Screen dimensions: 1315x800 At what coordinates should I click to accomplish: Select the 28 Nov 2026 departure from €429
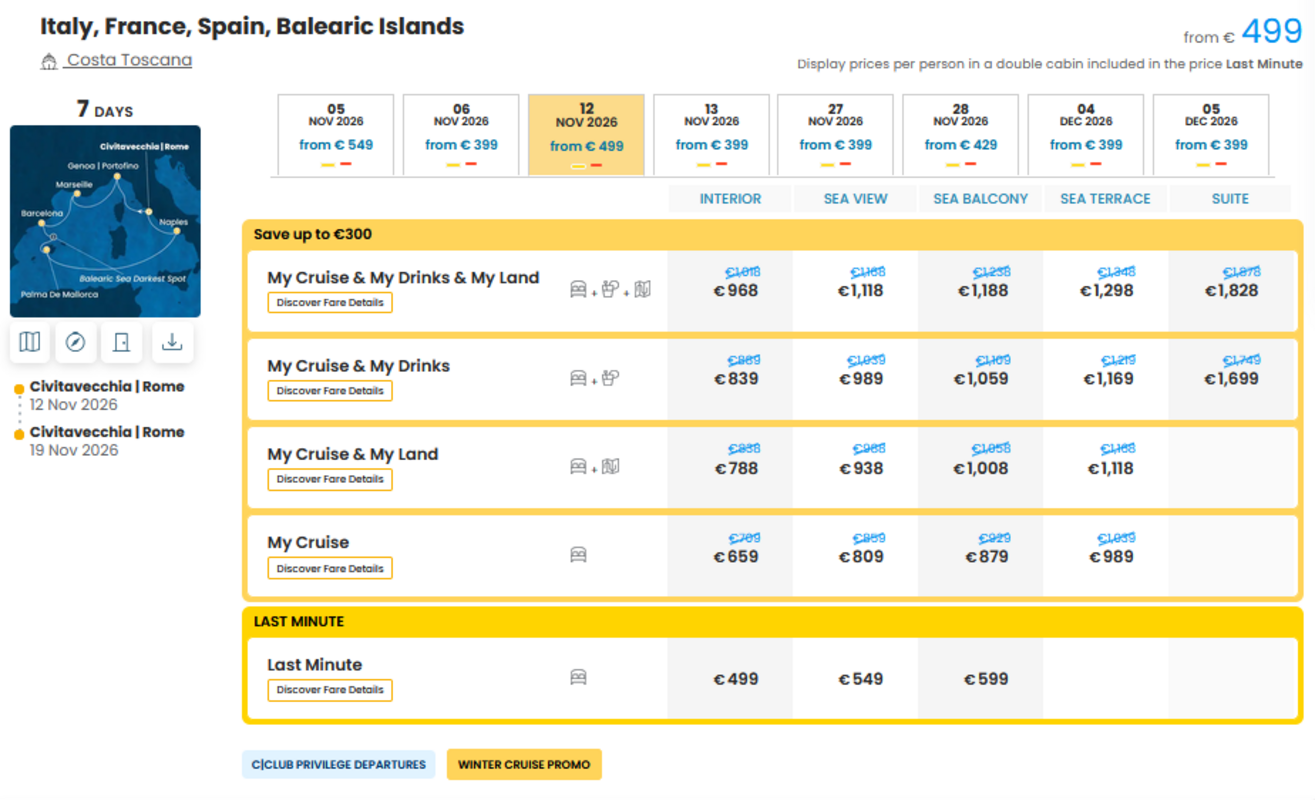961,135
